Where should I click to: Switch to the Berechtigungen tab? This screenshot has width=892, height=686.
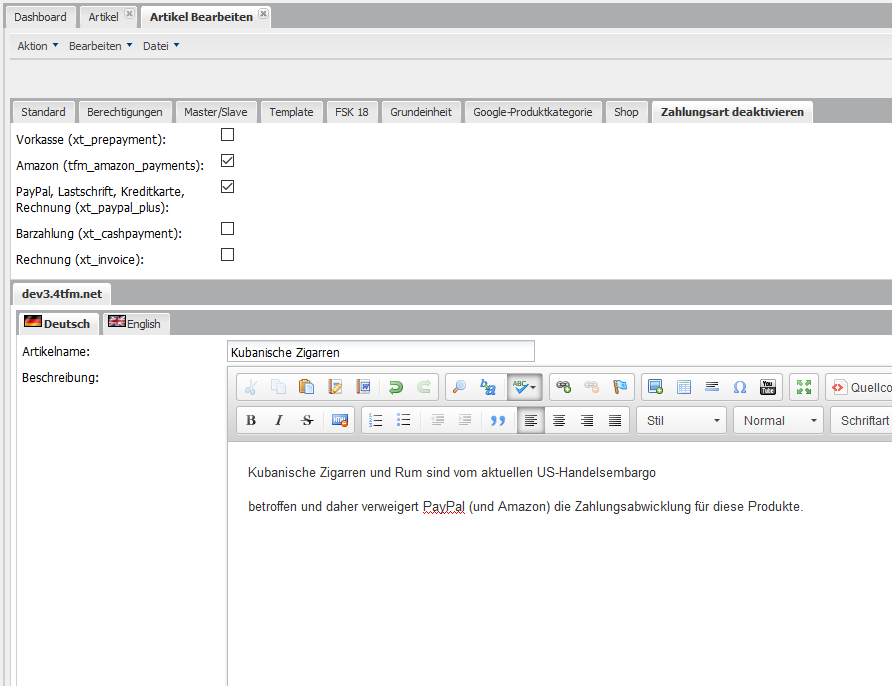coord(125,112)
